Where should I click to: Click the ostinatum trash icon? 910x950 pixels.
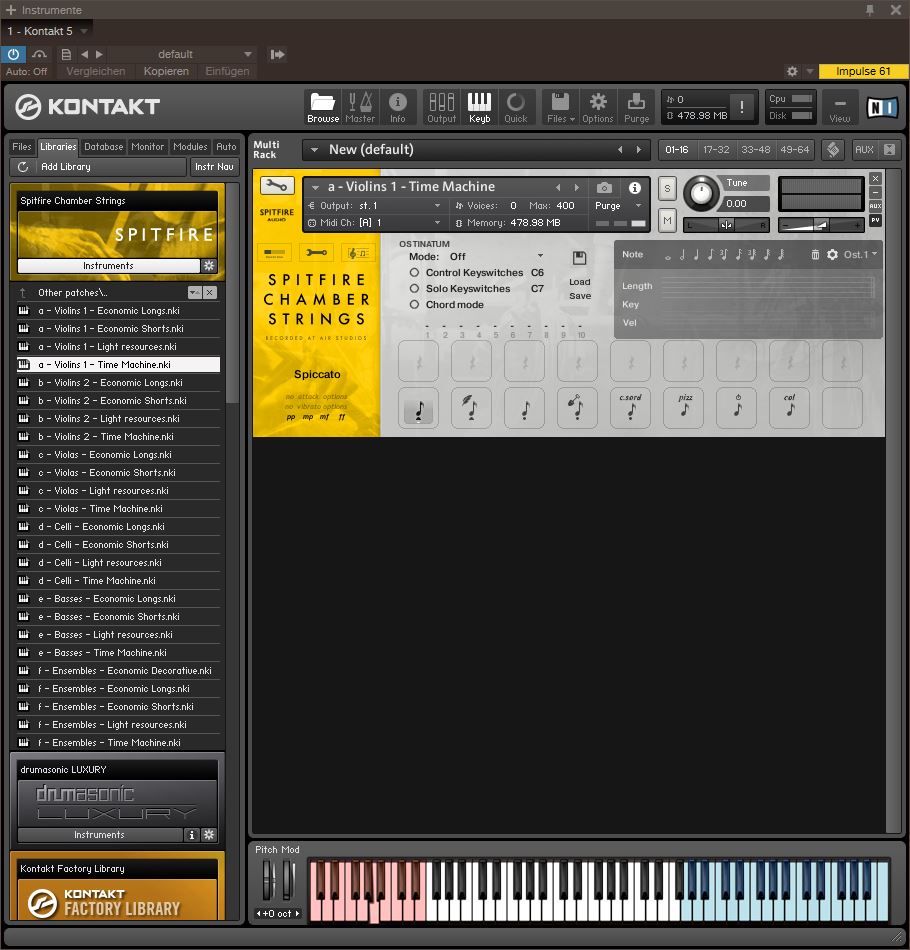point(815,254)
